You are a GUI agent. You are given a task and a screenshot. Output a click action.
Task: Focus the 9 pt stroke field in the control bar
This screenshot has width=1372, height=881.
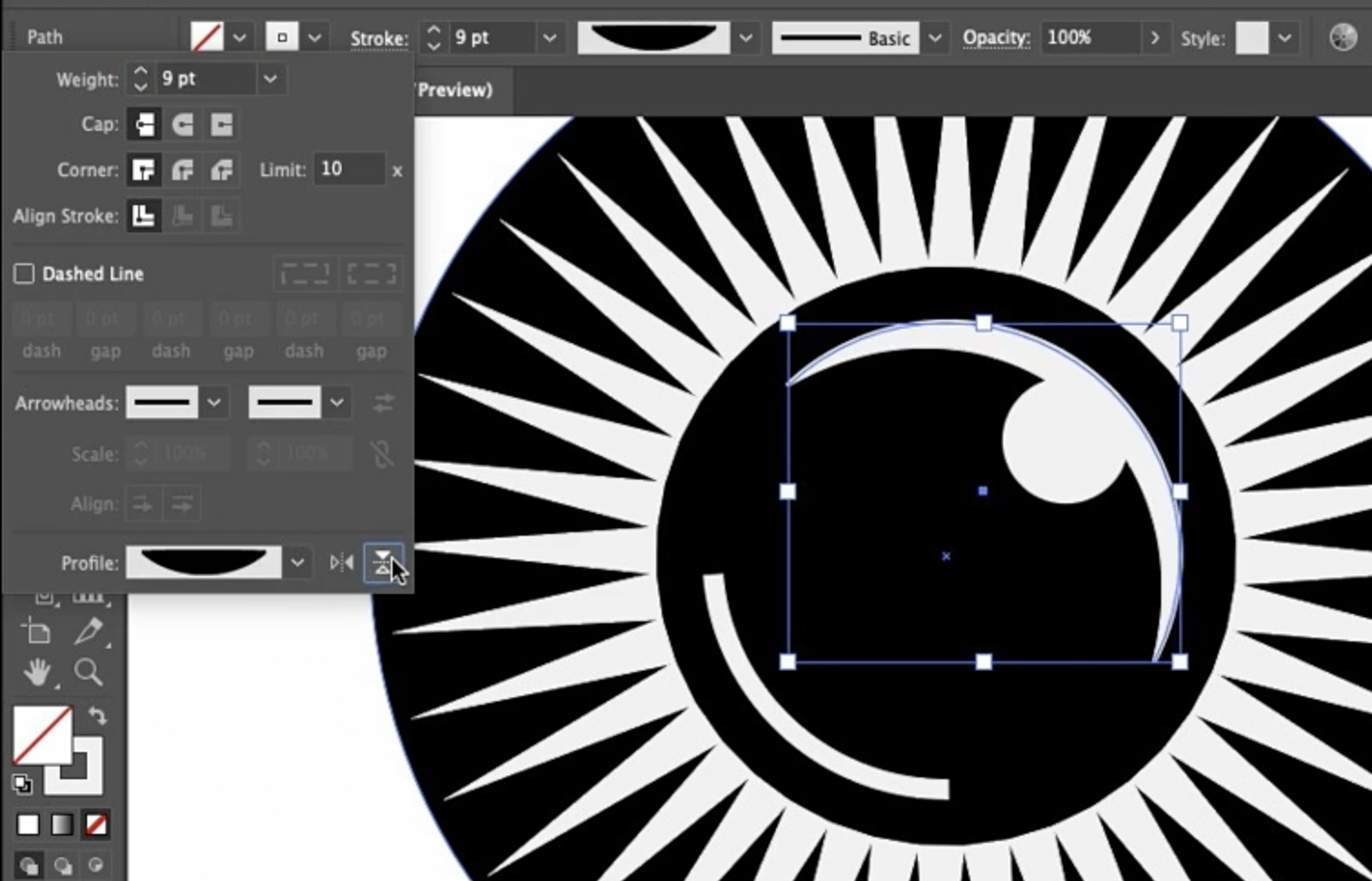[x=492, y=38]
